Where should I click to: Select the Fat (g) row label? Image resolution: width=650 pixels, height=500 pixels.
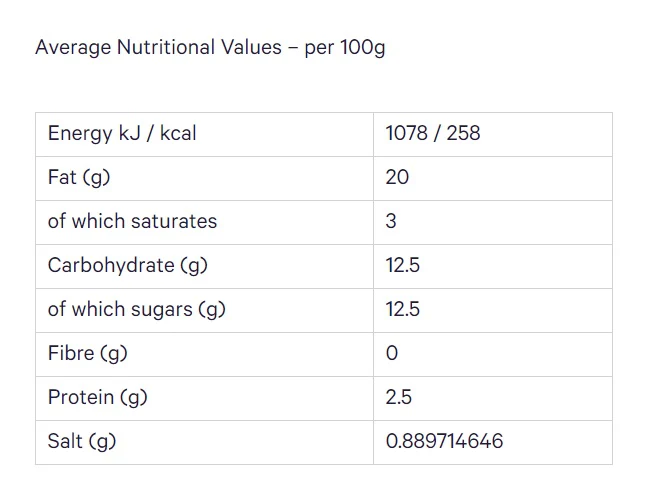tap(79, 177)
